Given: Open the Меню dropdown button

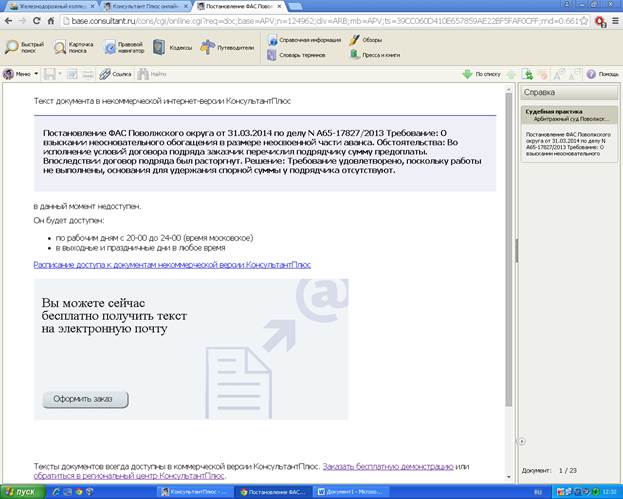Looking at the screenshot, I should pos(20,74).
